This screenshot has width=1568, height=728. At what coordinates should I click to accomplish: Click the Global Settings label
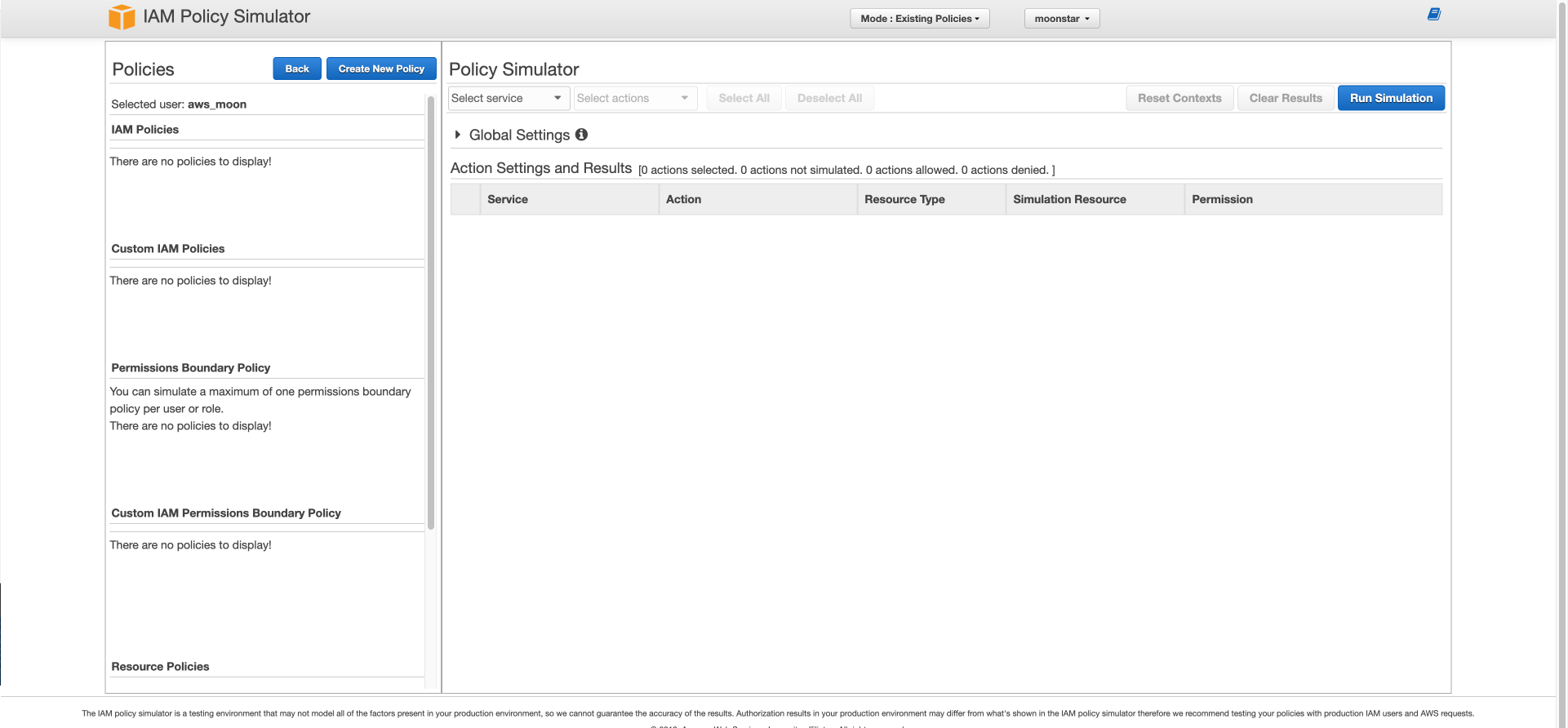tap(519, 135)
